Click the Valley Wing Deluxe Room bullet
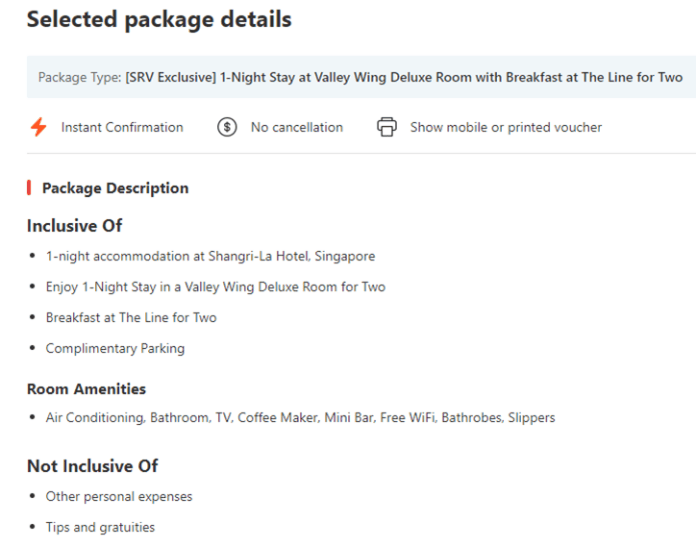 coord(215,287)
